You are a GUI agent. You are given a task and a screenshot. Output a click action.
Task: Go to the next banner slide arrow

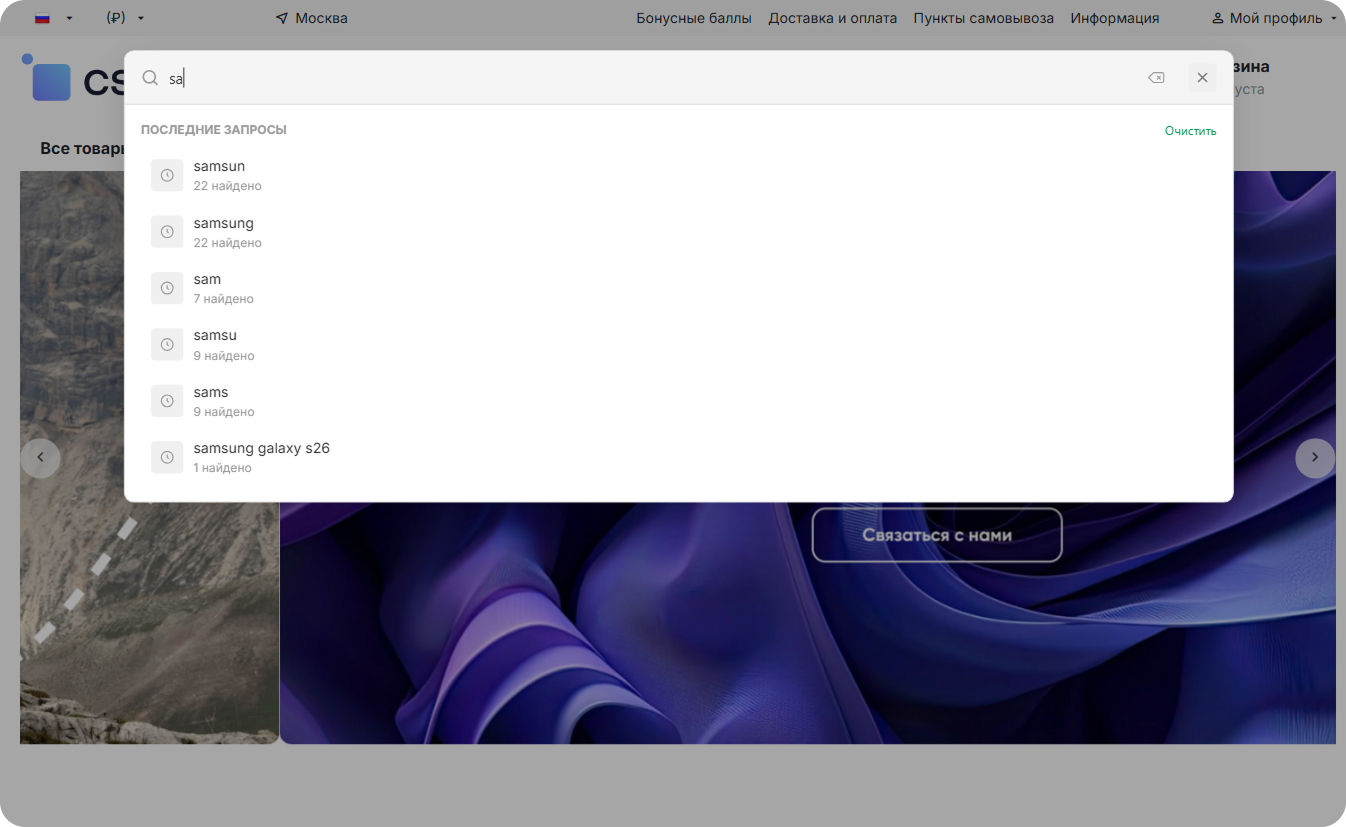tap(1314, 458)
